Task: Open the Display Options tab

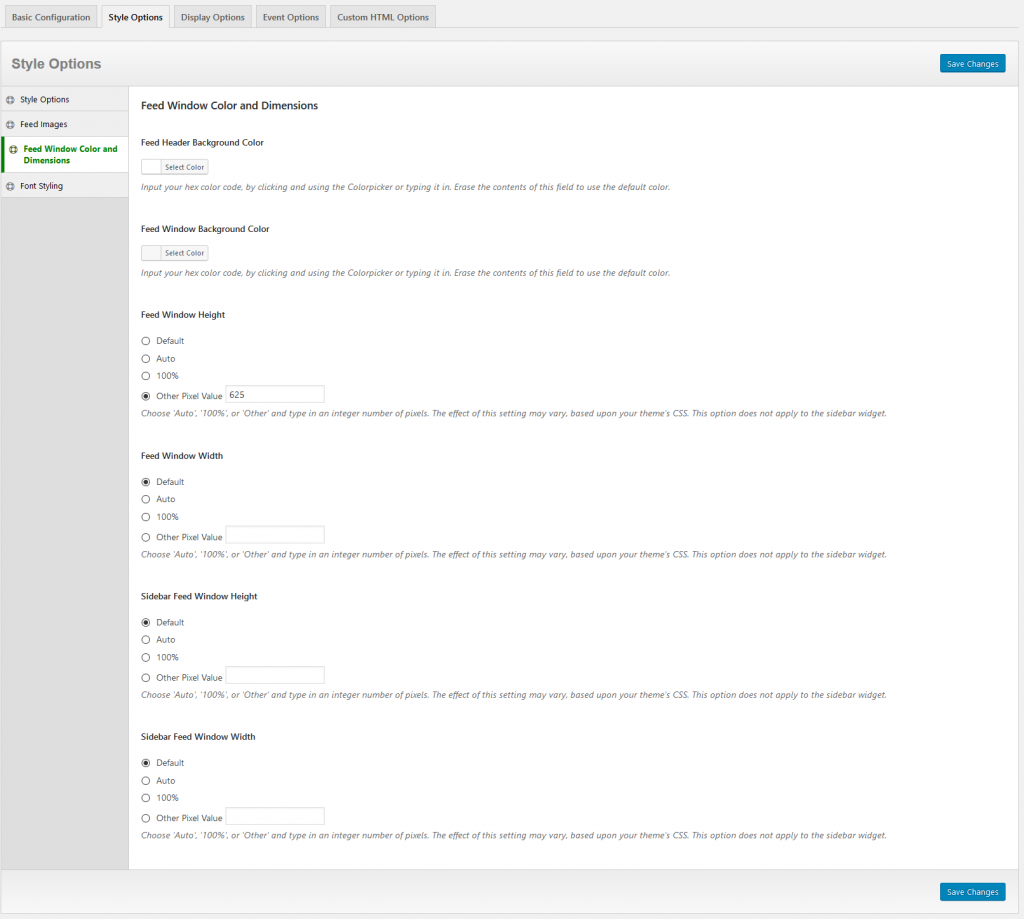Action: click(x=213, y=17)
